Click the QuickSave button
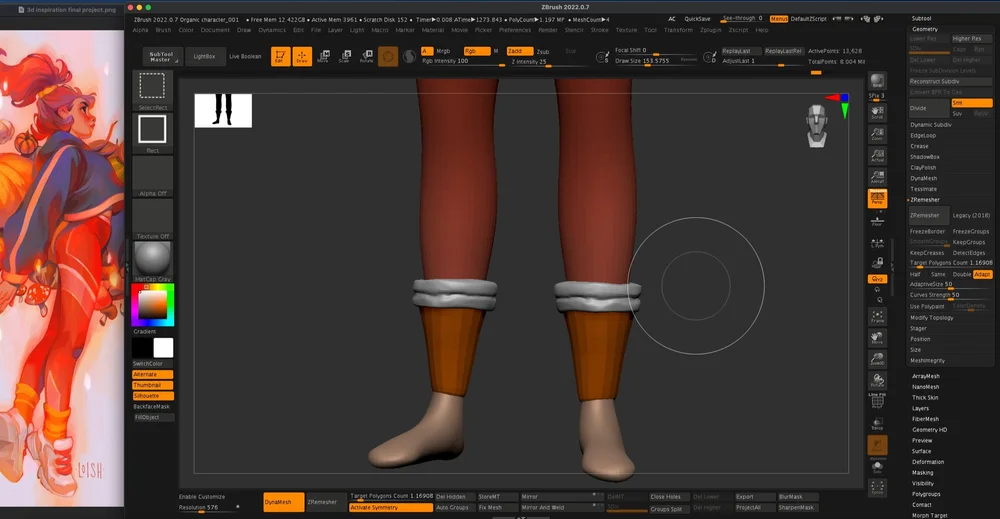This screenshot has width=1000, height=519. (697, 19)
